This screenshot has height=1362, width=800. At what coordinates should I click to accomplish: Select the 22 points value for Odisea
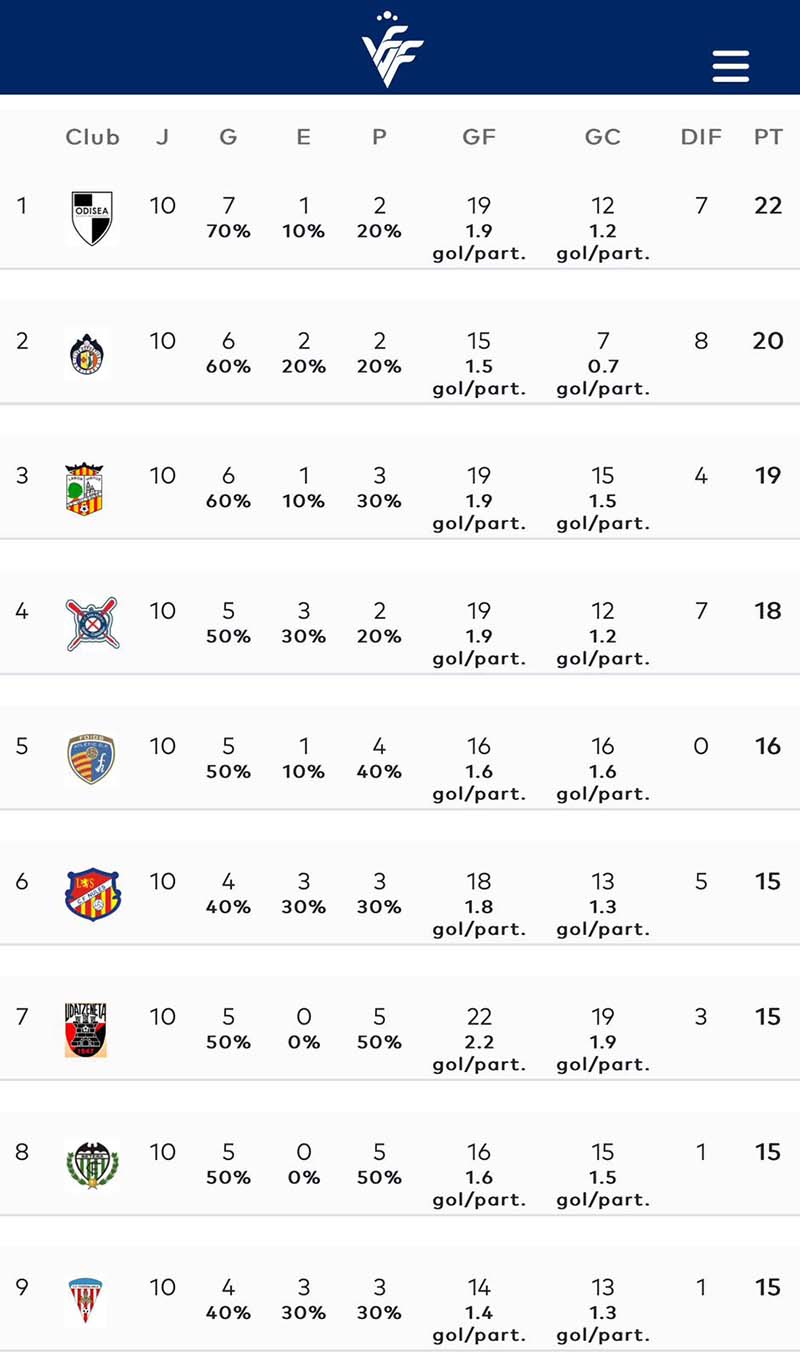tap(768, 205)
